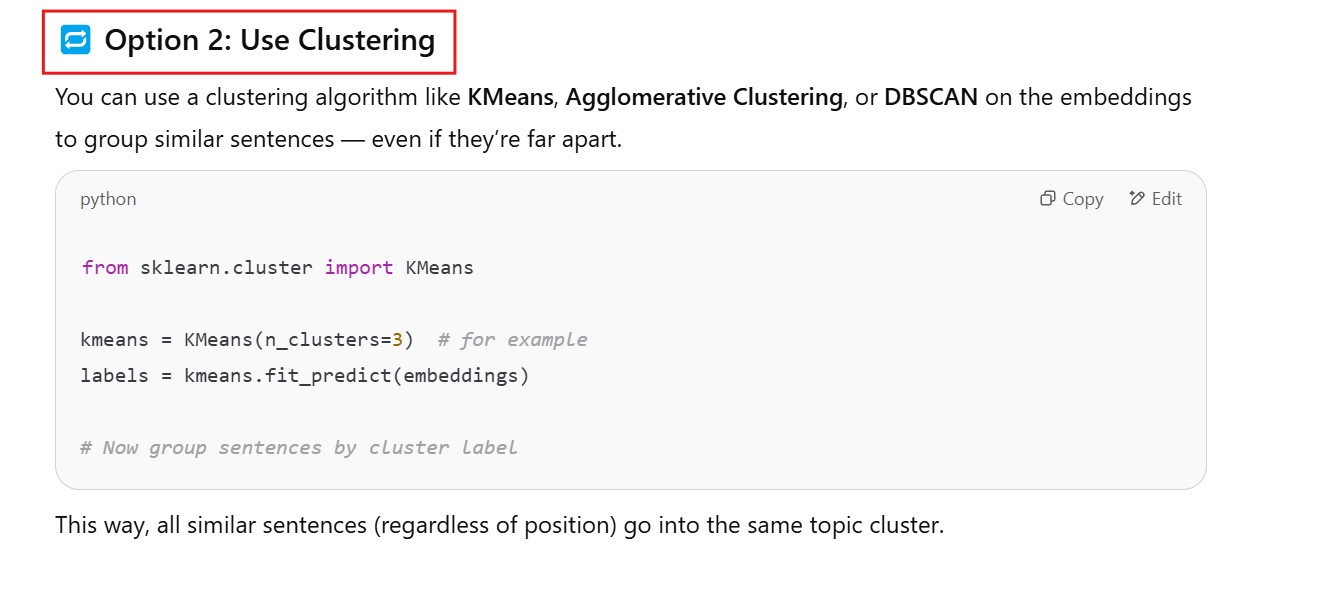
Task: Click the Edit pencil icon in the code block header
Action: pyautogui.click(x=1136, y=199)
